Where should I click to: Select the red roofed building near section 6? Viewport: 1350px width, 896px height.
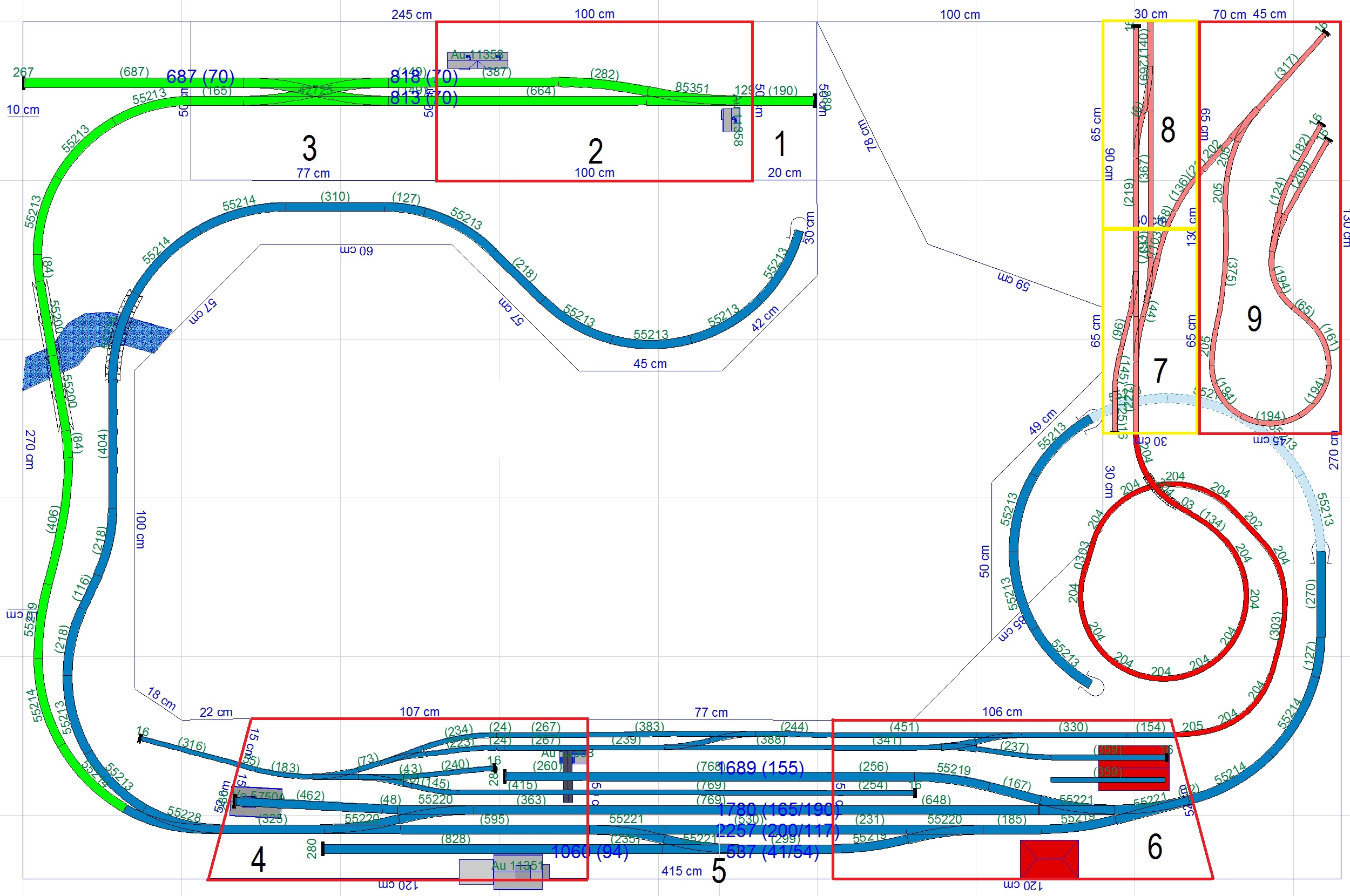point(1049,858)
